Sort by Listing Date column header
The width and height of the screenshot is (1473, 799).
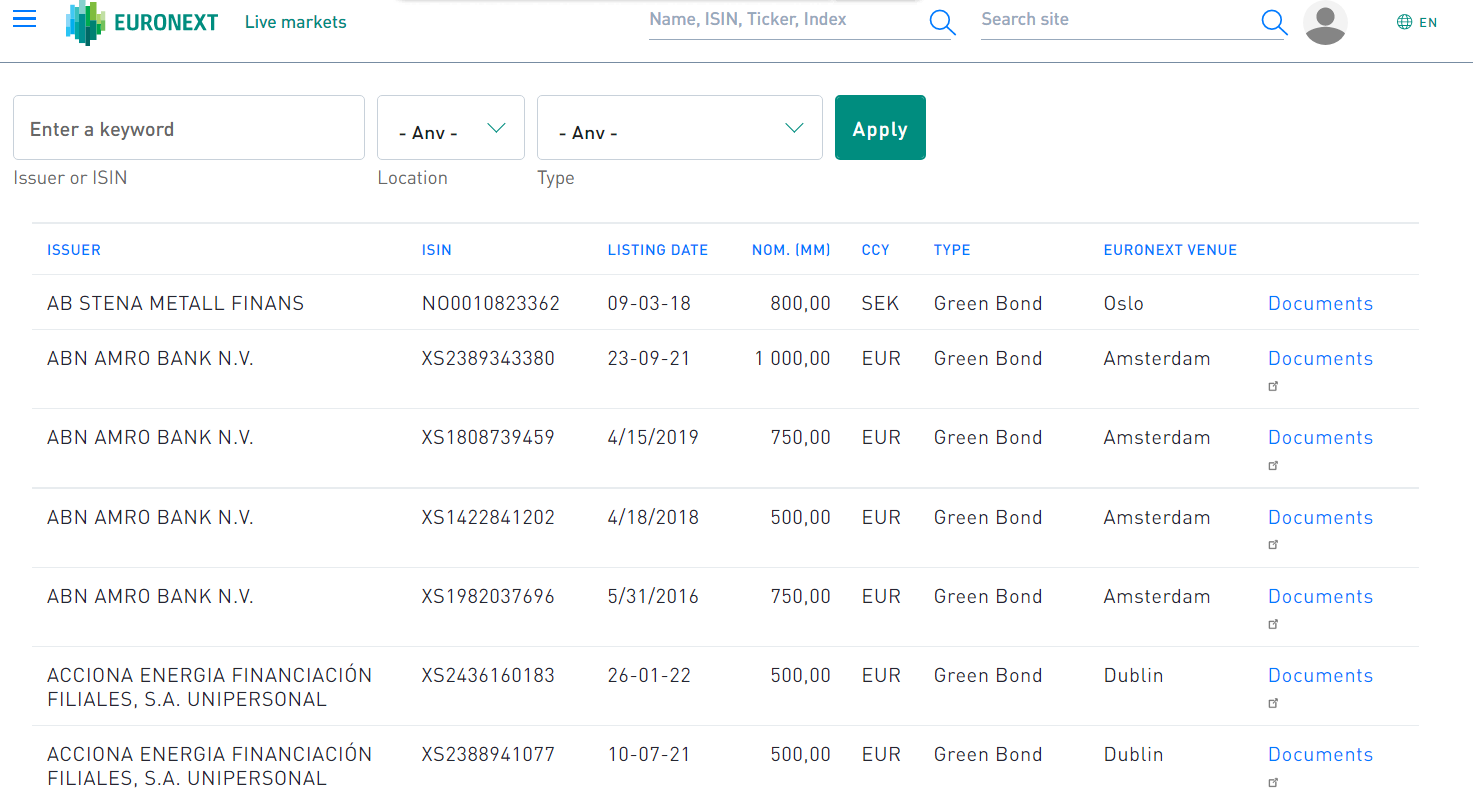click(x=658, y=250)
